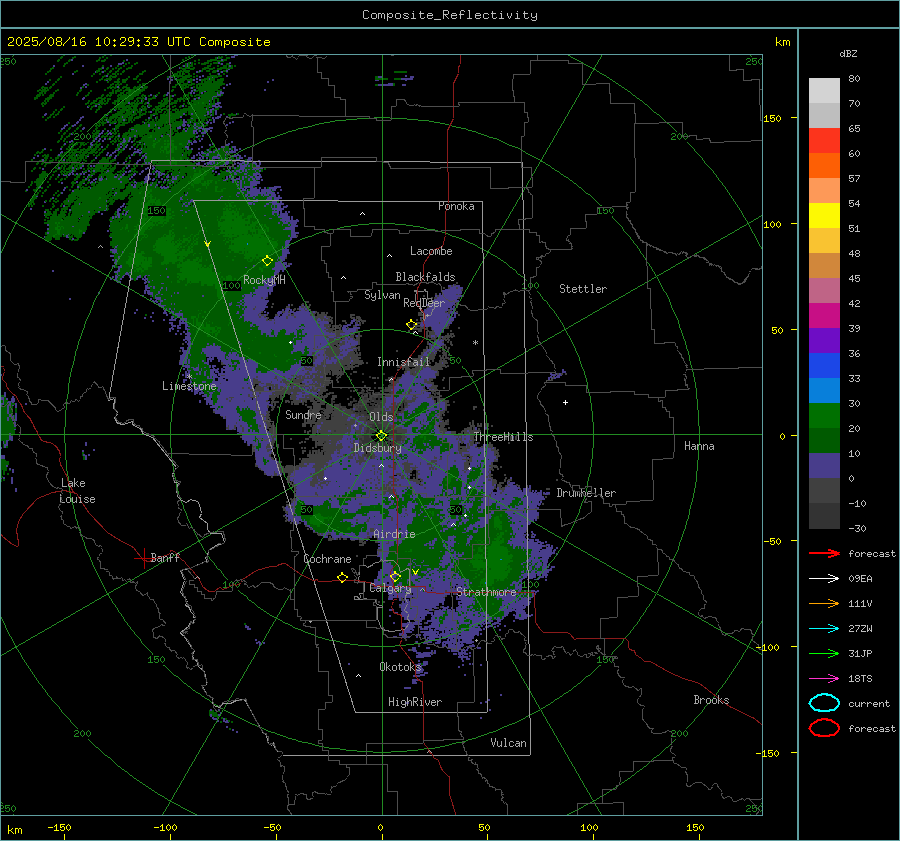900x841 pixels.
Task: Click the Strathmore city label
Action: pos(486,592)
